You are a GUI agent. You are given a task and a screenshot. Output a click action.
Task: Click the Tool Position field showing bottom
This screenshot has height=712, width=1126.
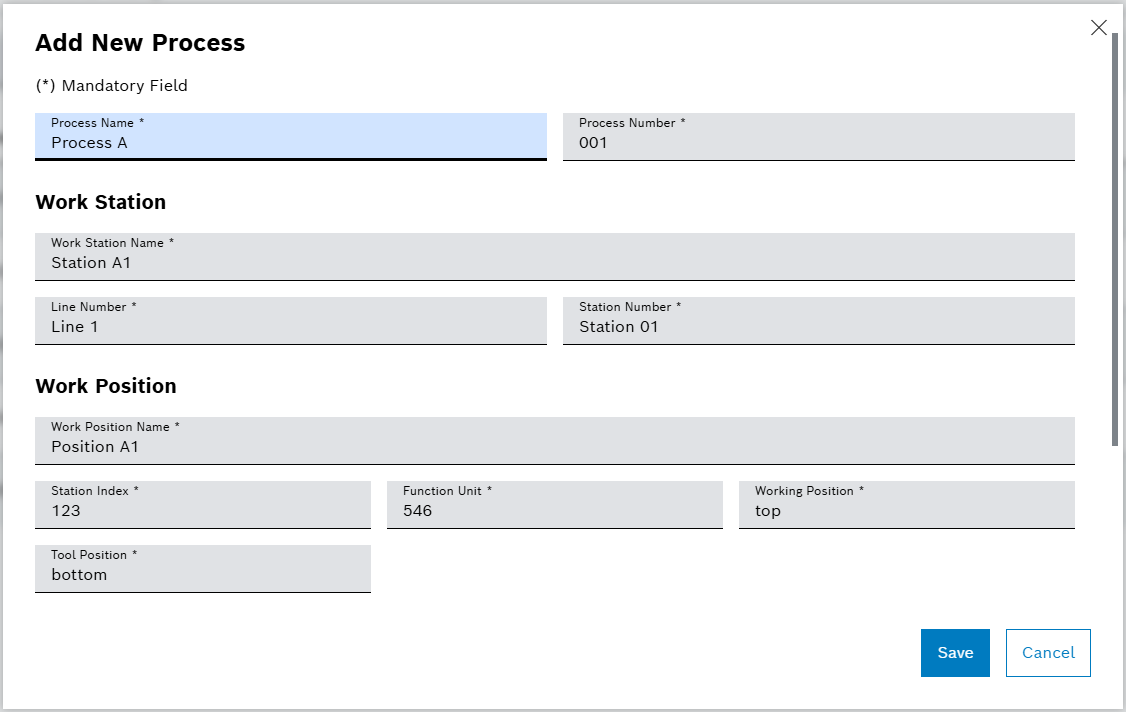pos(202,569)
